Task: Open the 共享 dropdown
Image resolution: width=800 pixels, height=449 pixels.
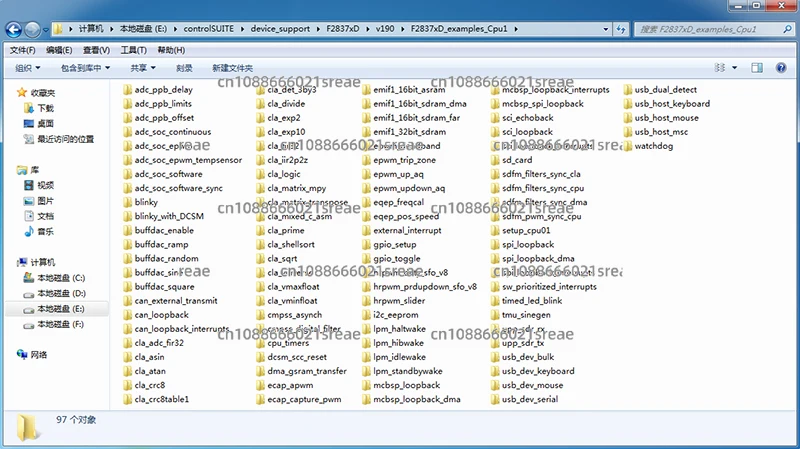Action: (143, 68)
